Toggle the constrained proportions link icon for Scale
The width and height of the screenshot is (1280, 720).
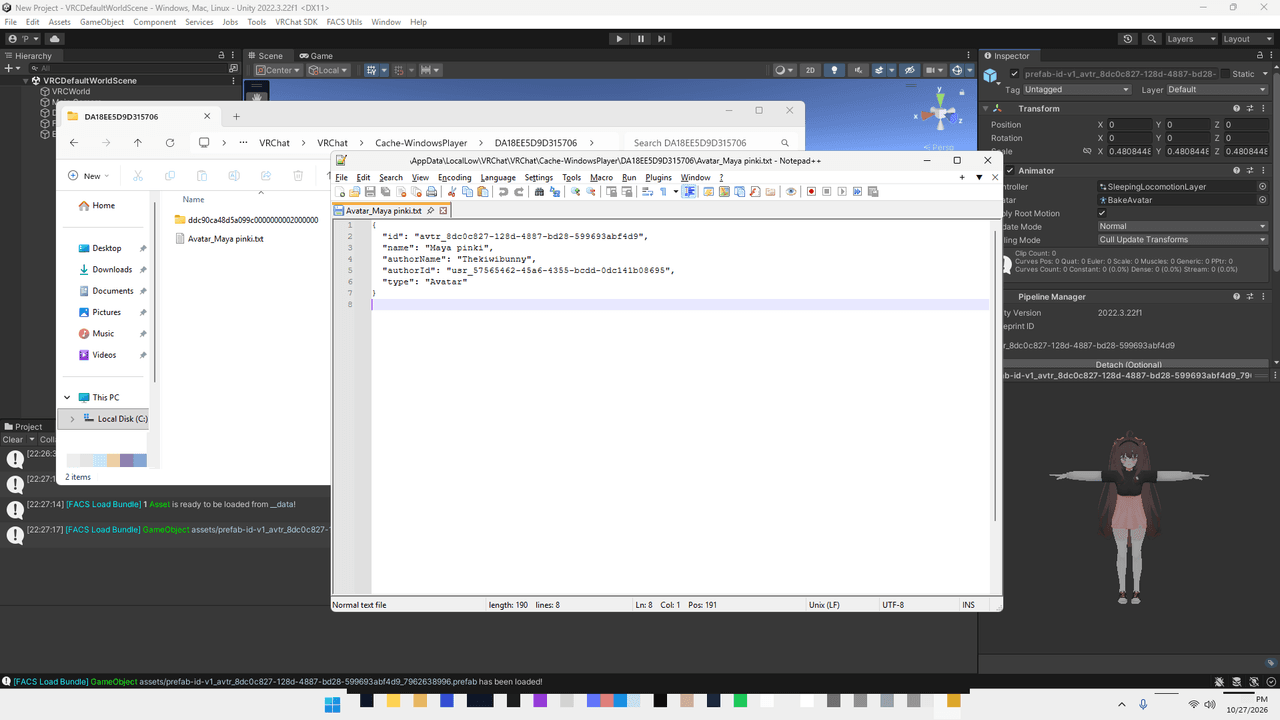point(1087,152)
